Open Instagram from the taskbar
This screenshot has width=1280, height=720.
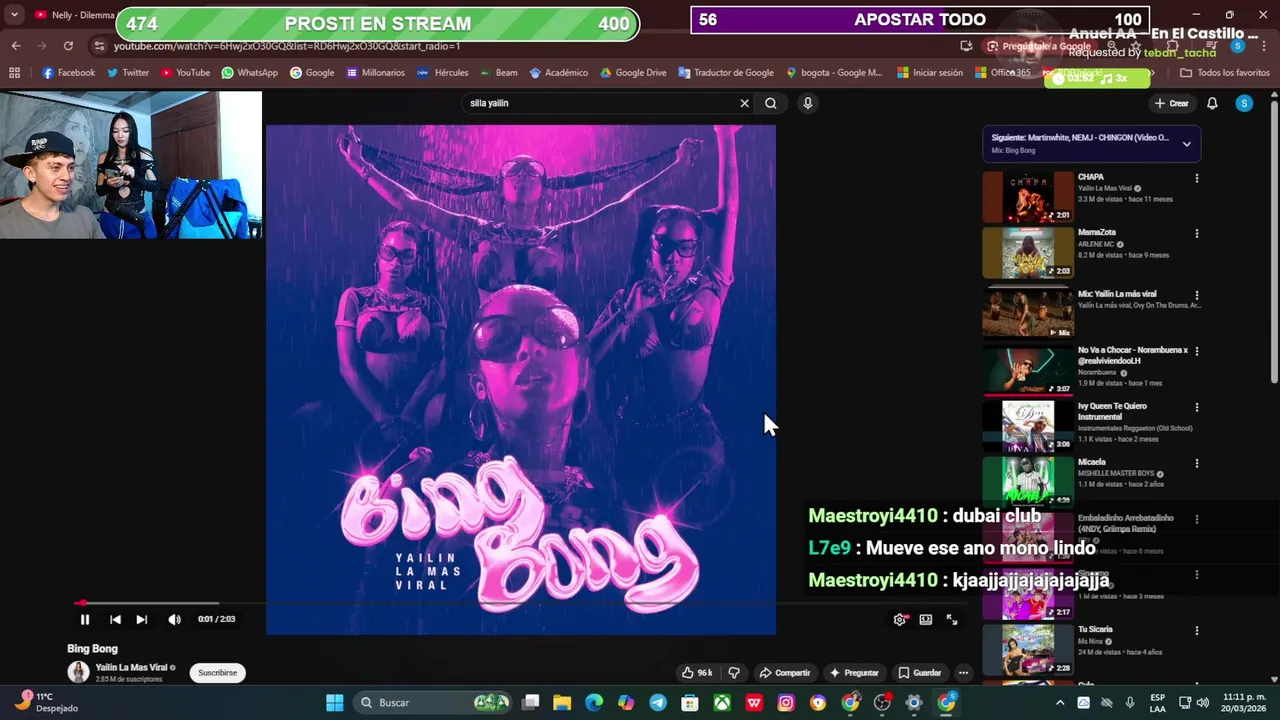click(786, 703)
